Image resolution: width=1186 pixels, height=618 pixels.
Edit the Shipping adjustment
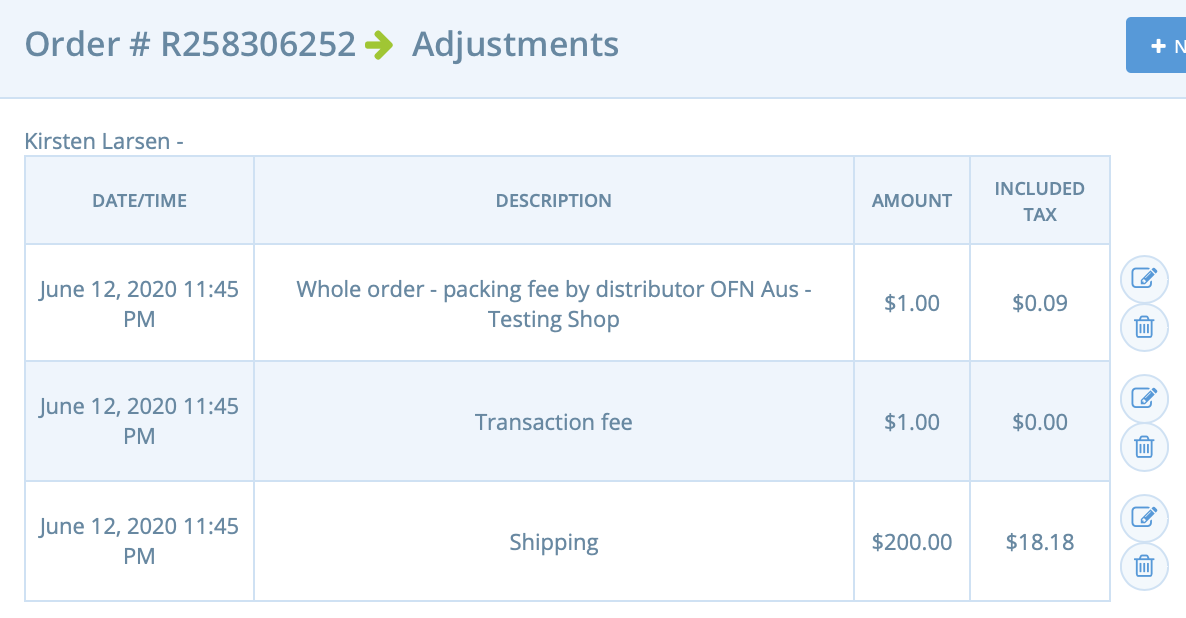tap(1144, 517)
